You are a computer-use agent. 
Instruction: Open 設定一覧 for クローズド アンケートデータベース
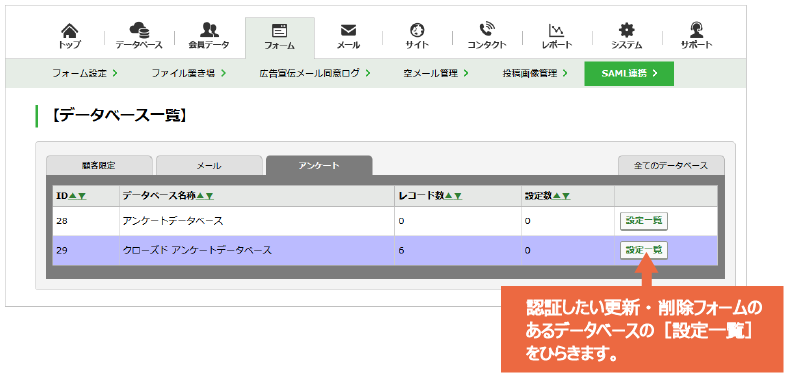tap(644, 250)
